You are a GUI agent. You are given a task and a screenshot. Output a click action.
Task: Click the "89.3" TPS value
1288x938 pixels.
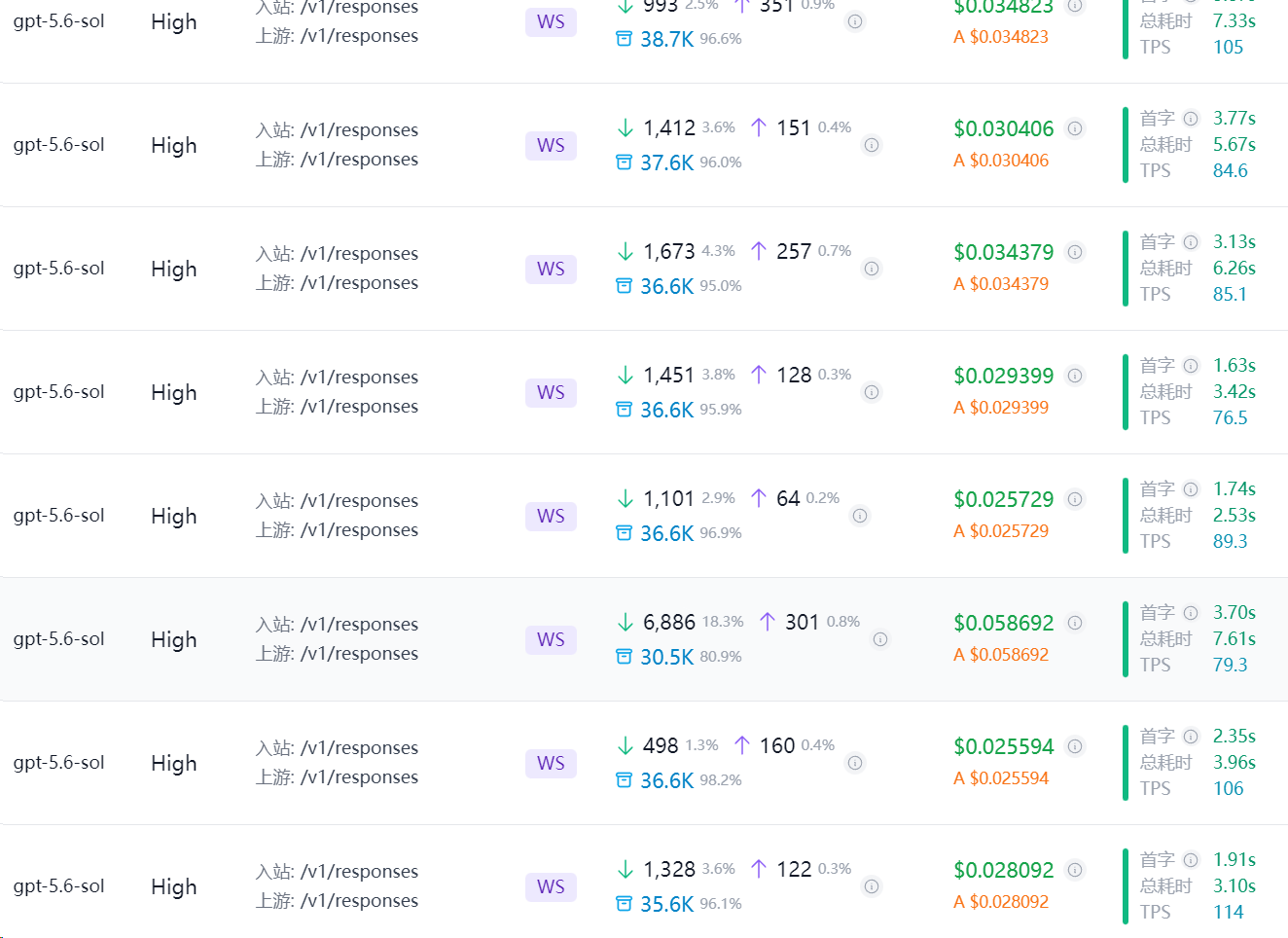coord(1231,542)
